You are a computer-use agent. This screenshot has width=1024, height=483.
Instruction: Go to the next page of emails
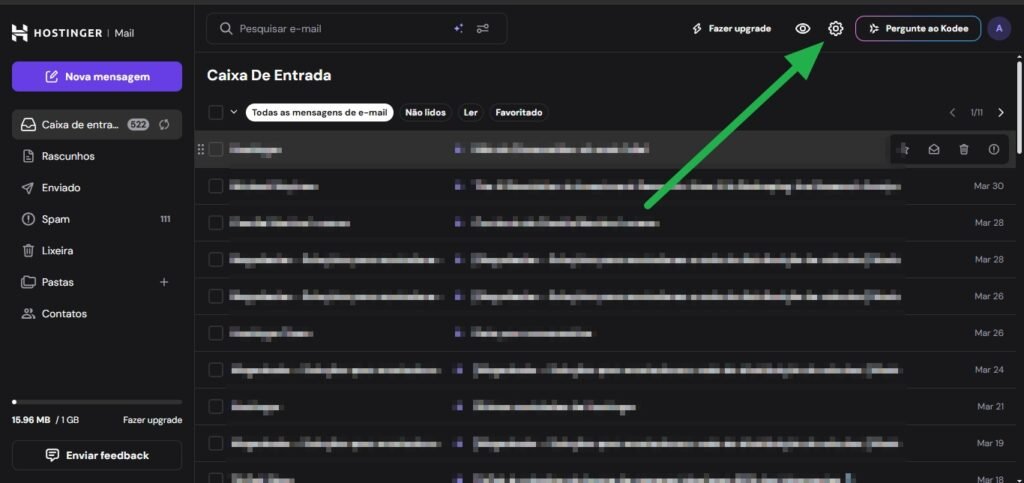coord(1000,112)
